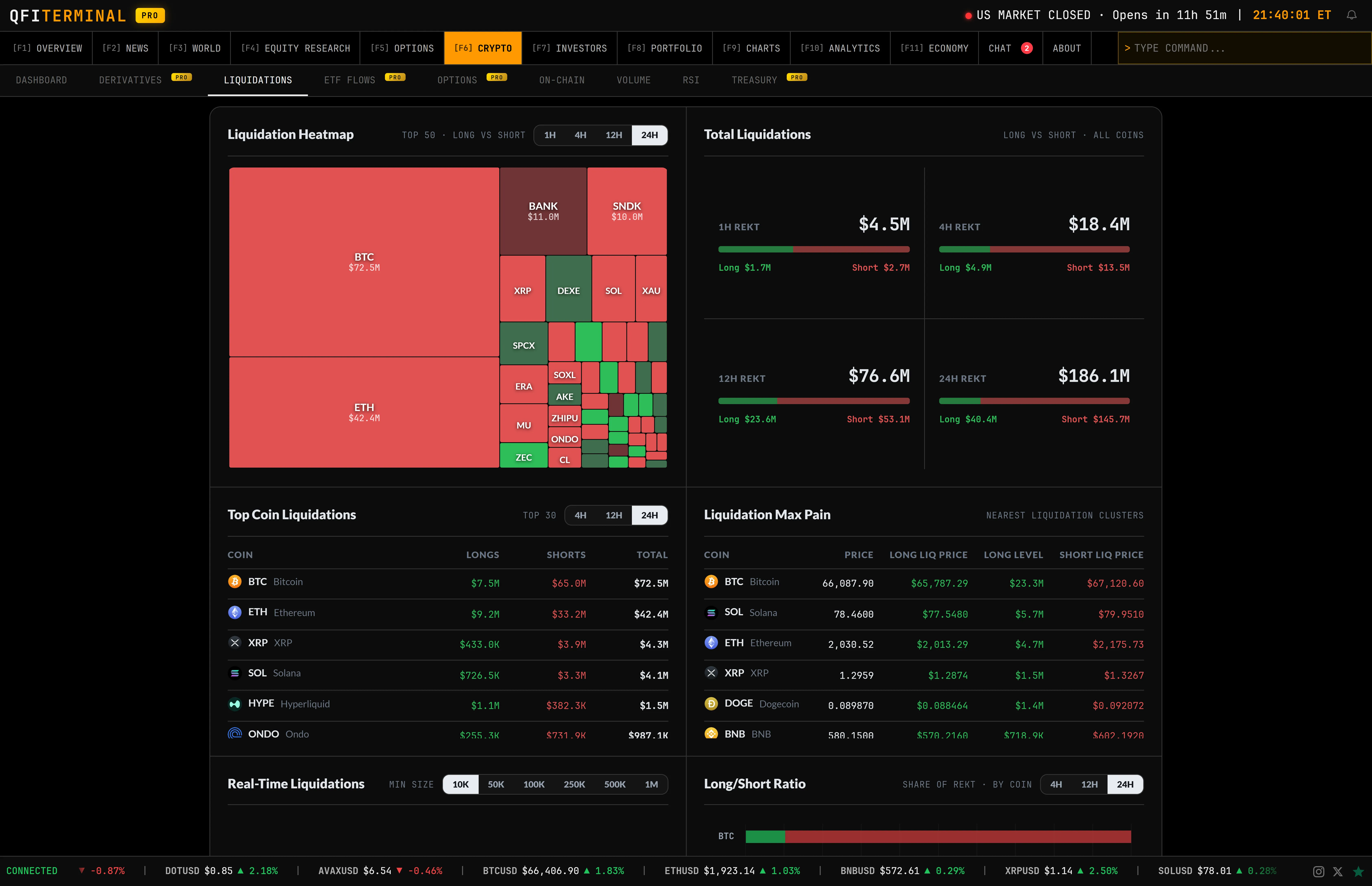Click the SNDK $10.0M heatmap tile
1372x886 pixels.
(627, 211)
